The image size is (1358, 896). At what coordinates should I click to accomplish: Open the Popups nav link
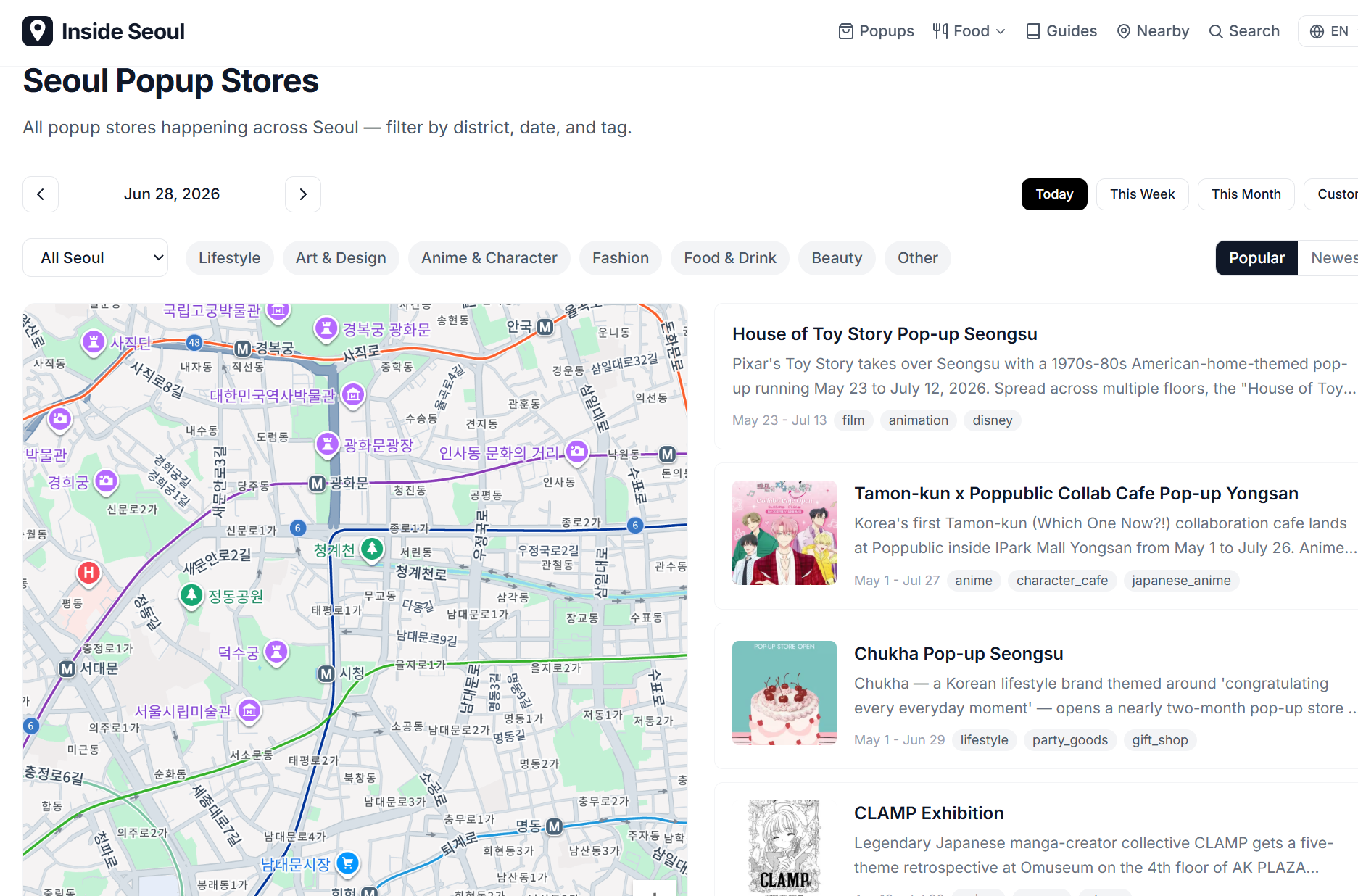click(876, 31)
